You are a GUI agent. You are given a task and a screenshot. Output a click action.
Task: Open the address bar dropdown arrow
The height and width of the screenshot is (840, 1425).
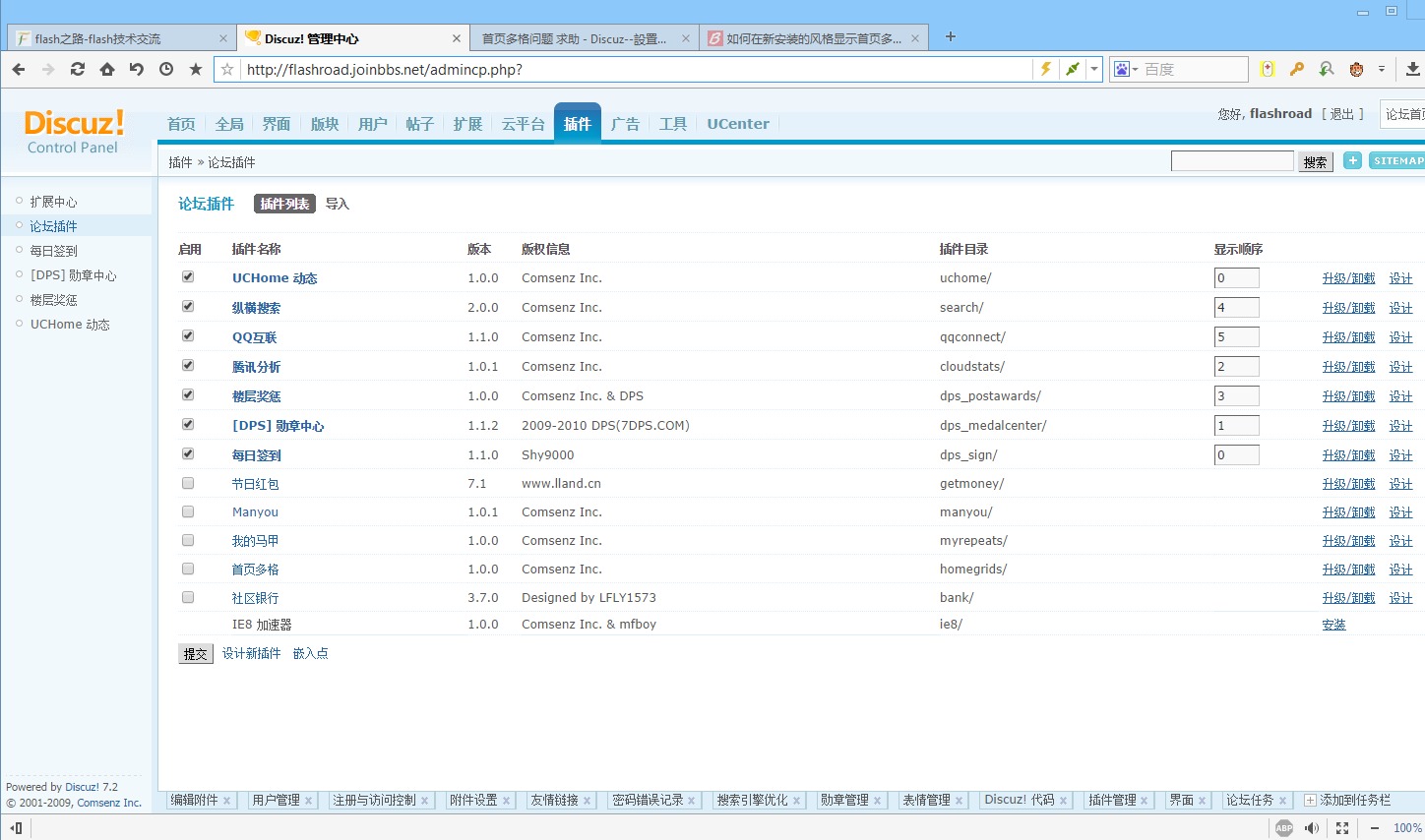(x=1094, y=69)
